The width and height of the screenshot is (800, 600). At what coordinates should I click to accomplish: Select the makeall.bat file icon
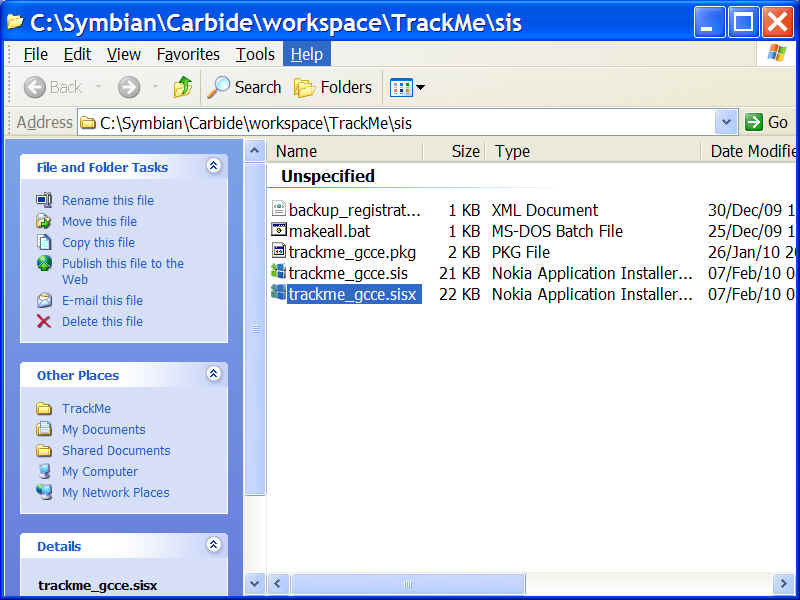(x=279, y=231)
